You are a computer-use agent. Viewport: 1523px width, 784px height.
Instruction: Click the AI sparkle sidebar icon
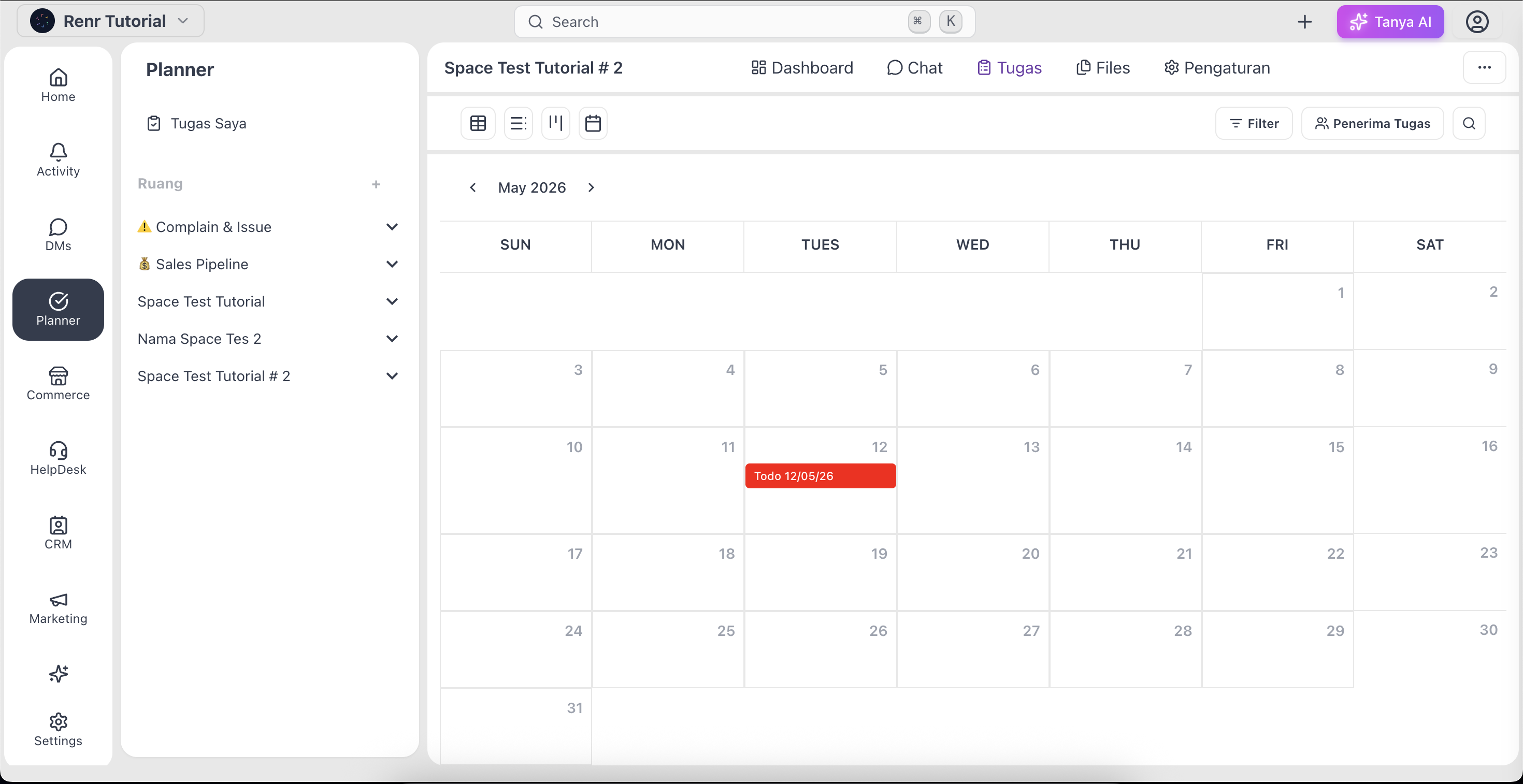click(58, 674)
